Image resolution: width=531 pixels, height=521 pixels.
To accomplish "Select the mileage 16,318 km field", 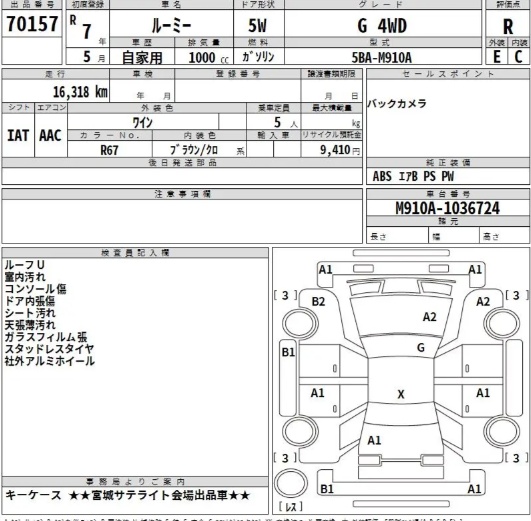I will pyautogui.click(x=56, y=91).
